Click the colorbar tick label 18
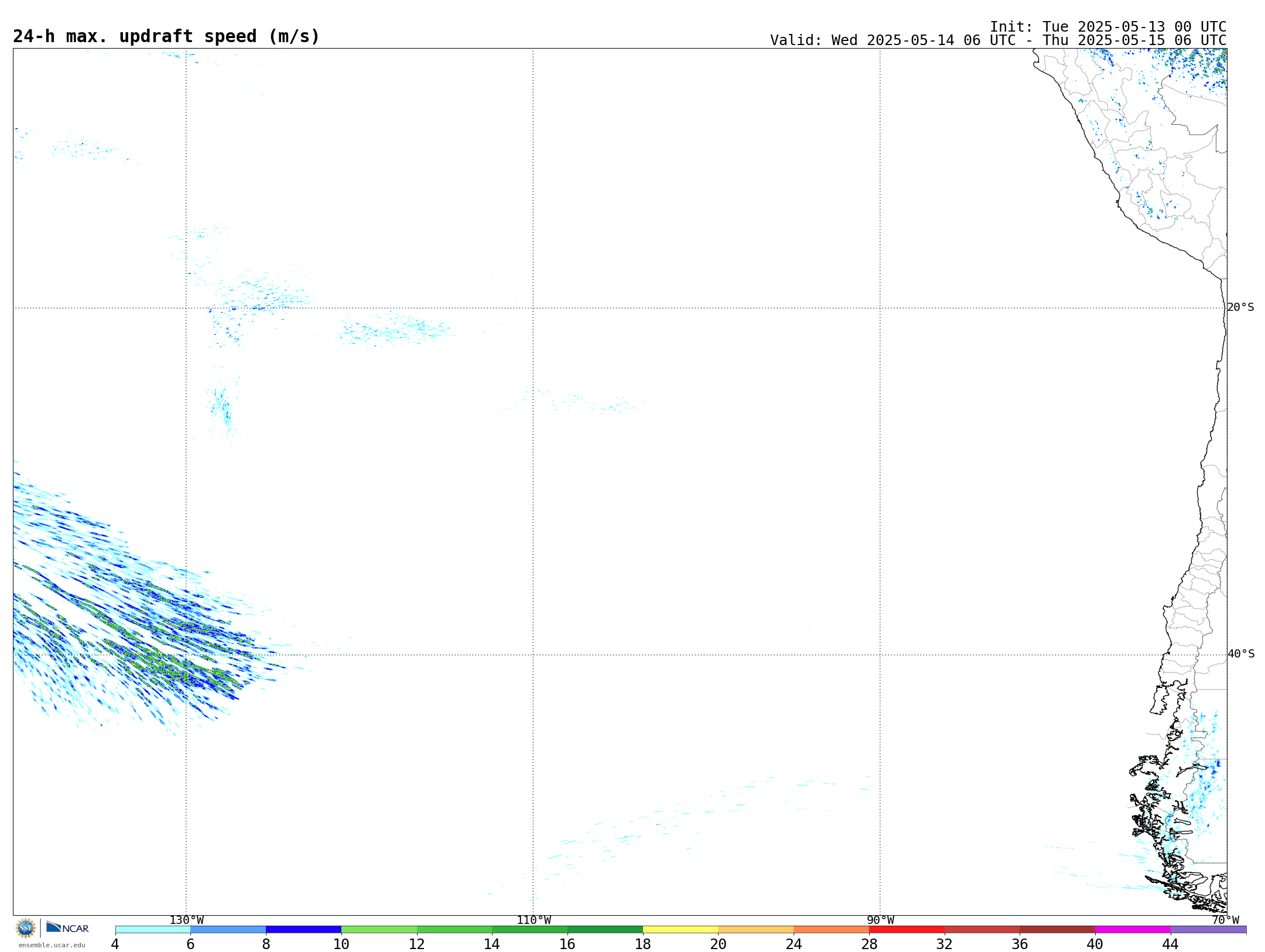 643,944
